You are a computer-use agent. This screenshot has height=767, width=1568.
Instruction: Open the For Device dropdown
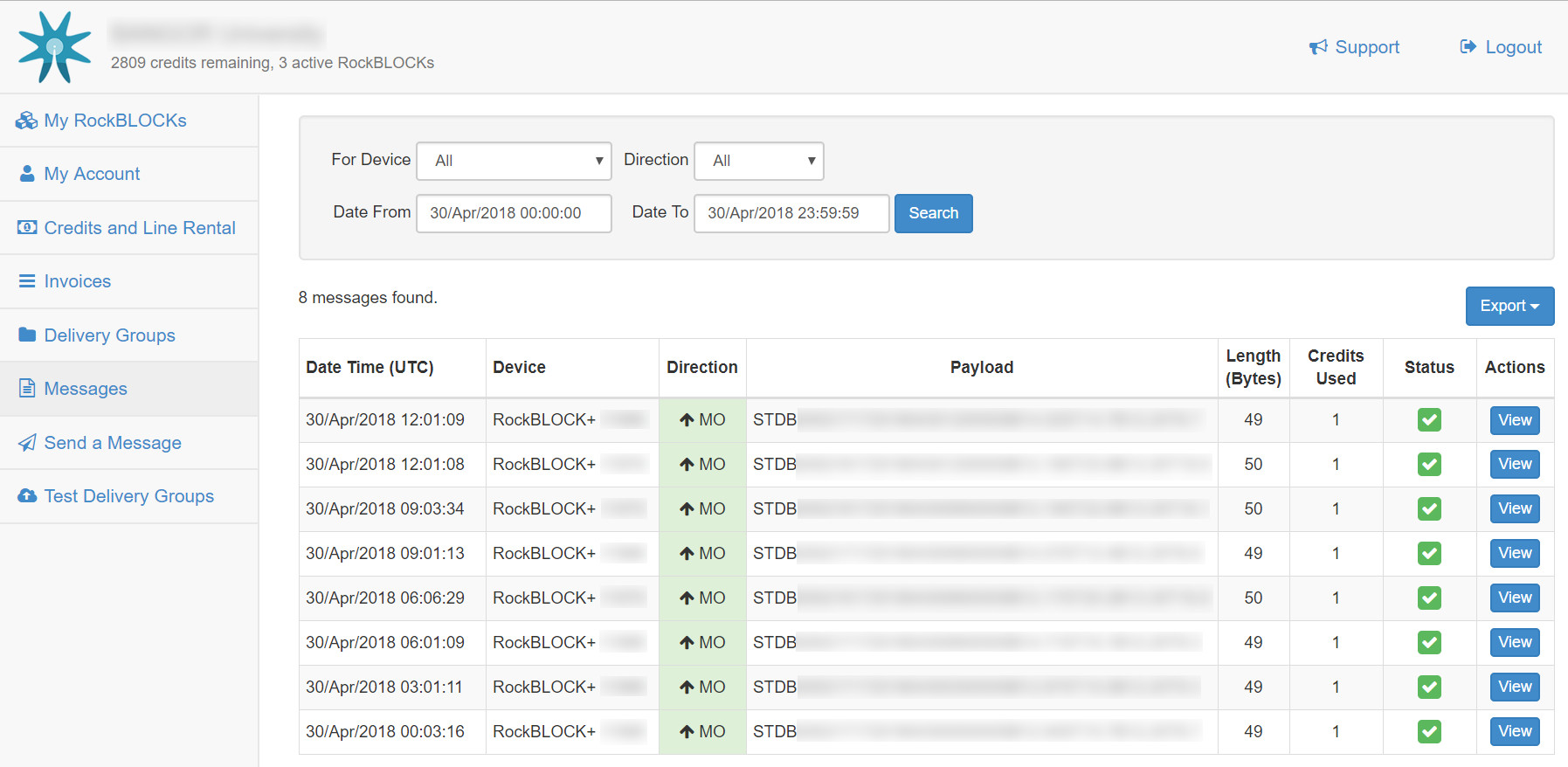514,161
